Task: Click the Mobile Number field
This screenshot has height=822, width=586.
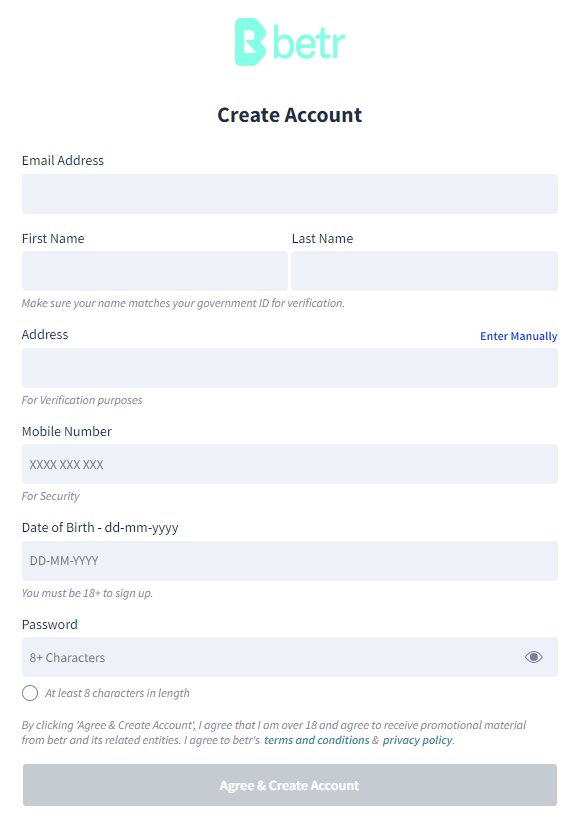Action: point(290,464)
